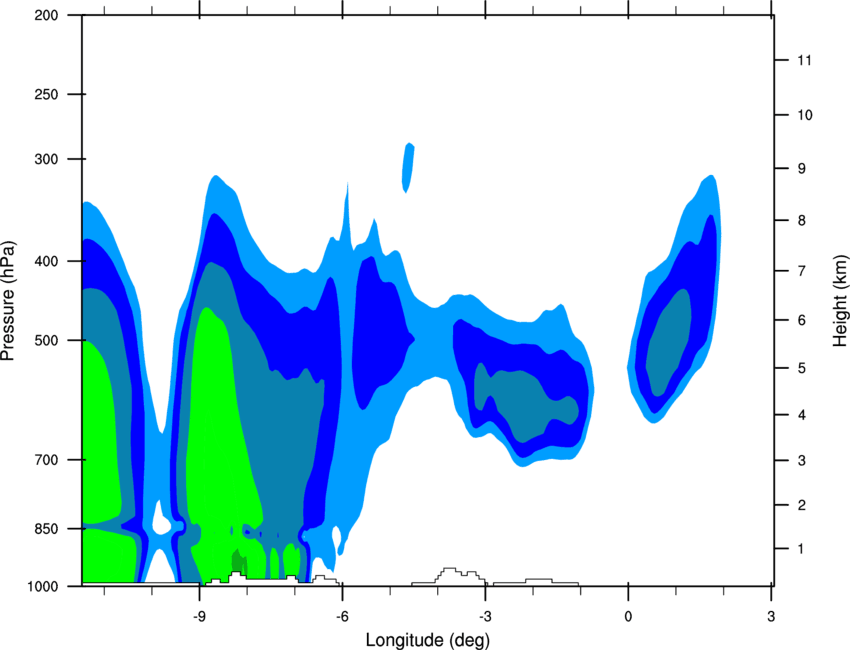
Task: Click the 'Longitude (deg)' axis title
Action: (428, 640)
